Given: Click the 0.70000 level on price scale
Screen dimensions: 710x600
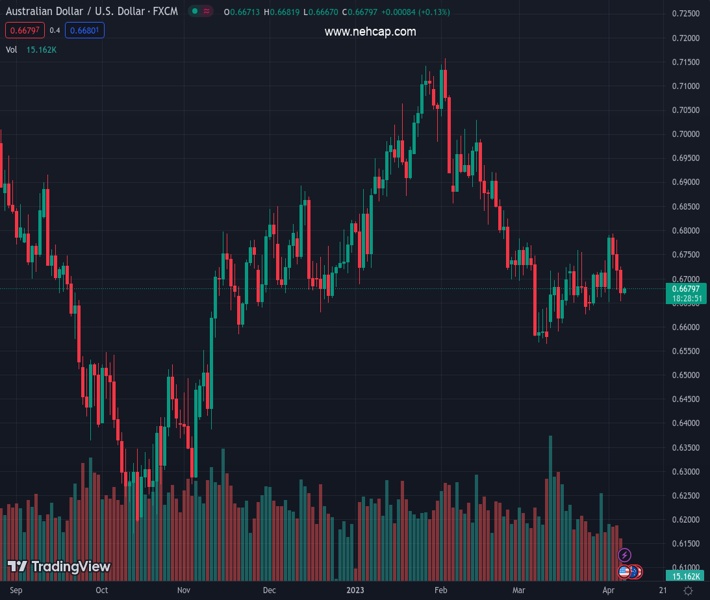Looking at the screenshot, I should (x=685, y=134).
